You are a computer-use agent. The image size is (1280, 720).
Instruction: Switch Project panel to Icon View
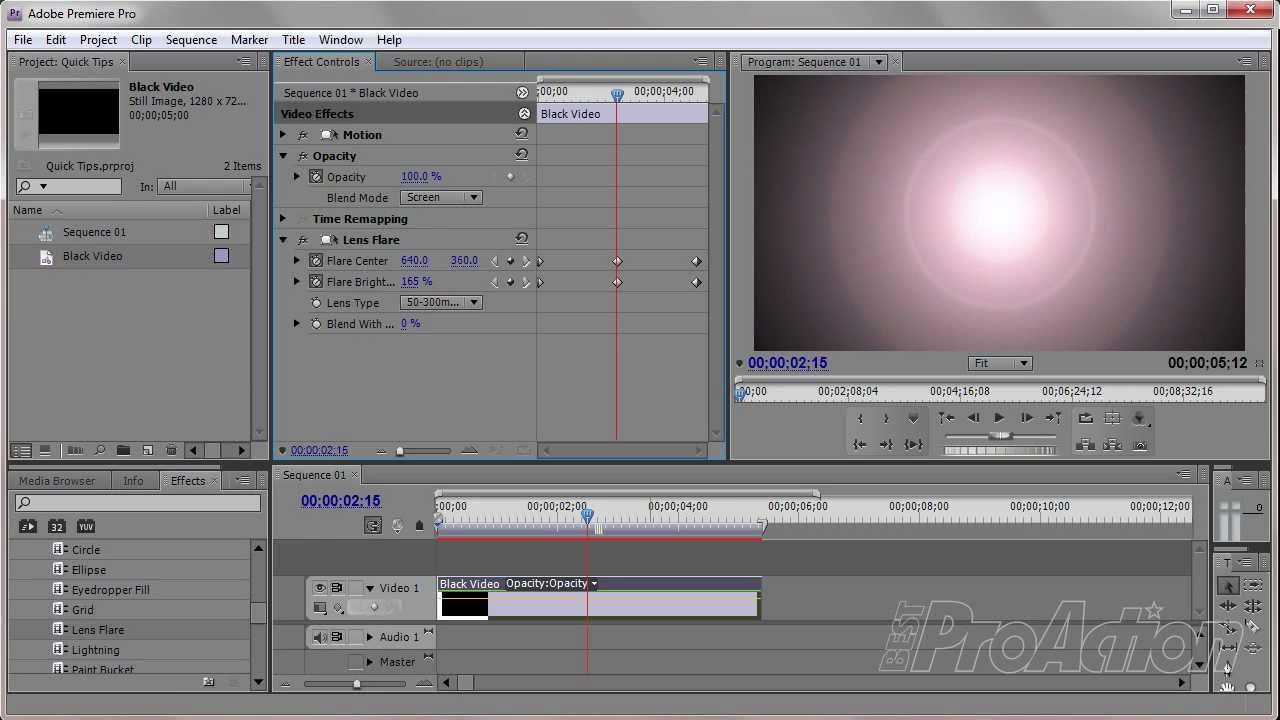click(x=45, y=451)
